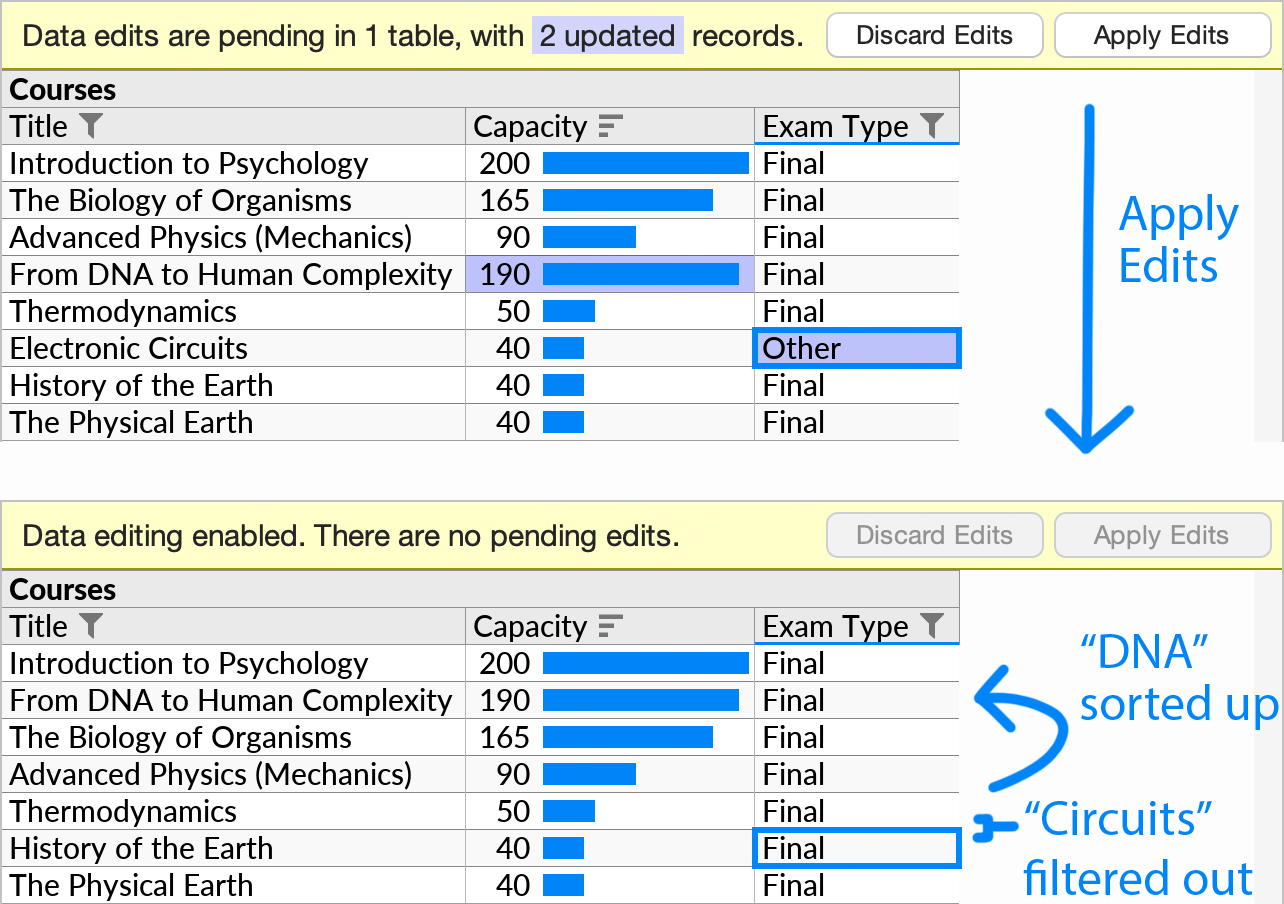Select the edited 'Other' exam type cell
This screenshot has height=904, width=1284.
[856, 348]
